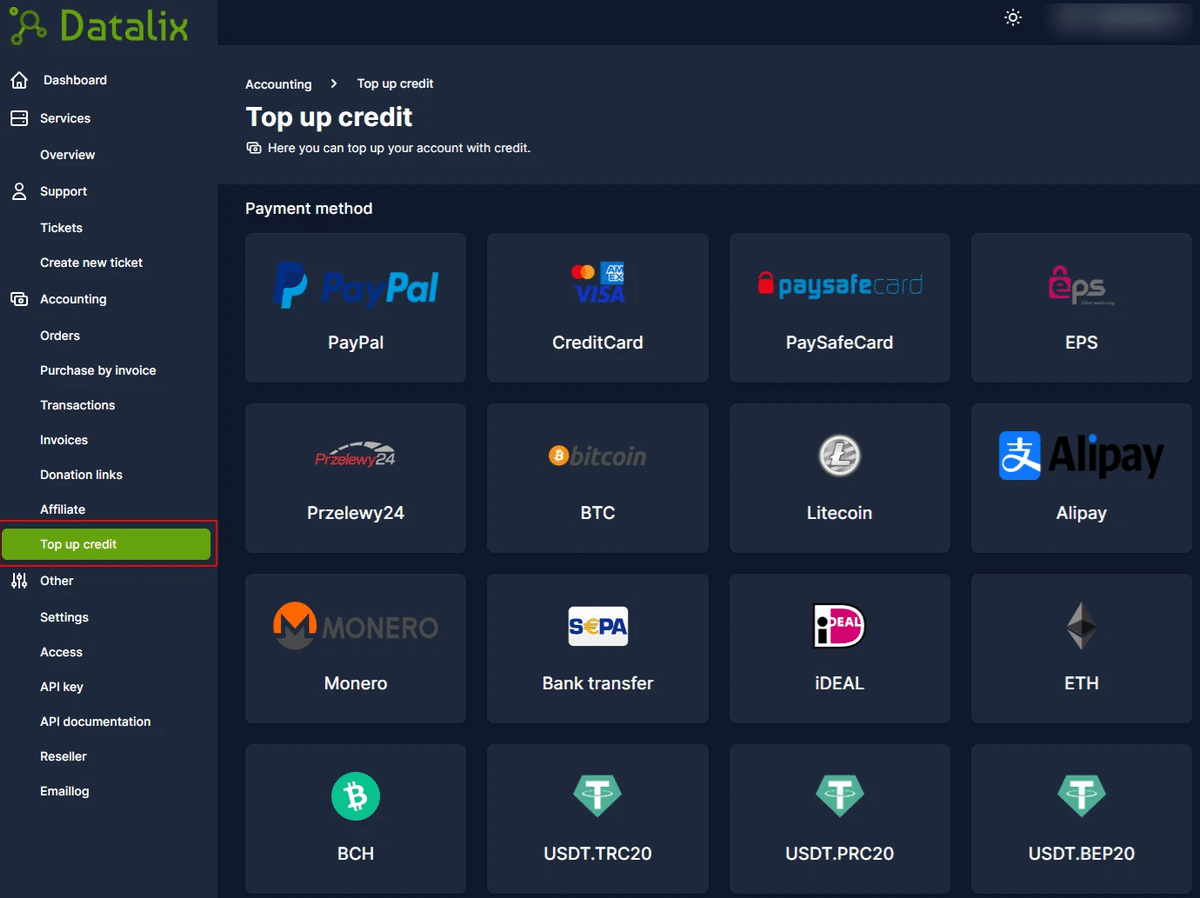1200x898 pixels.
Task: Expand the Support section in sidebar
Action: 63,191
